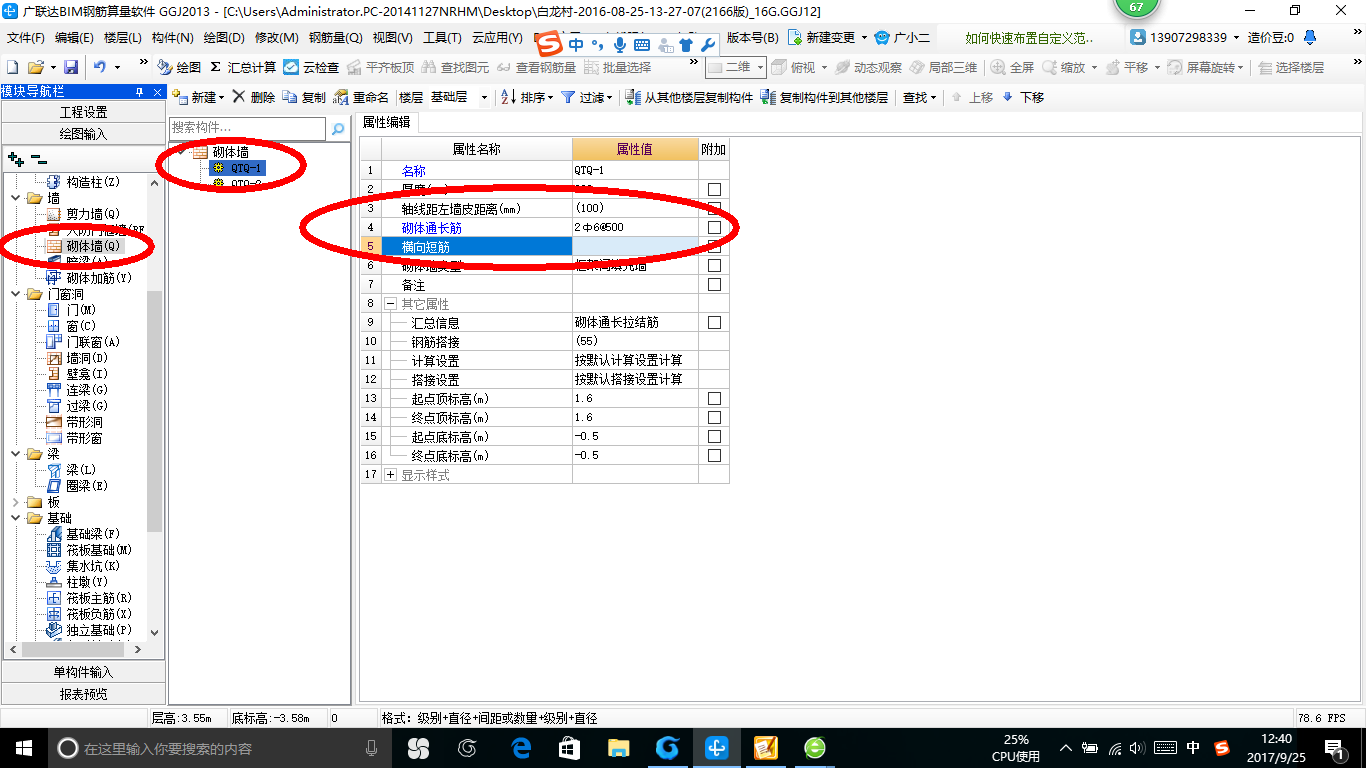Launch 云检查 cloud check

[311, 67]
